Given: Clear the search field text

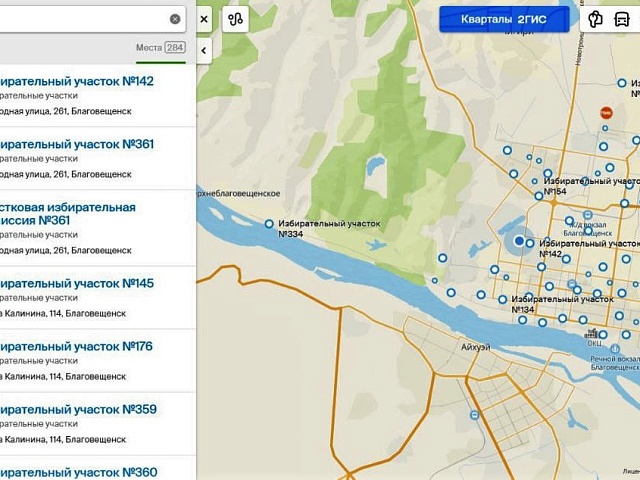Looking at the screenshot, I should (x=175, y=19).
